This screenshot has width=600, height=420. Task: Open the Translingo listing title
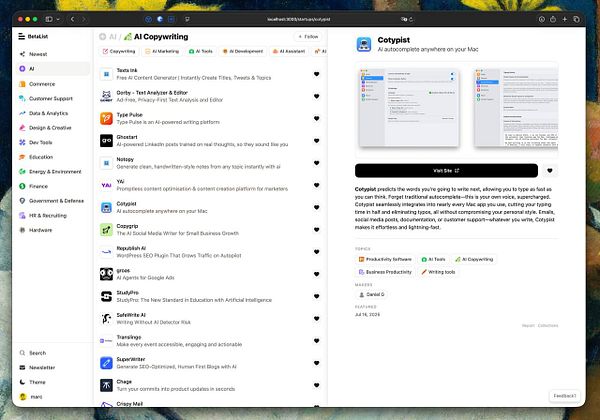[x=129, y=337]
